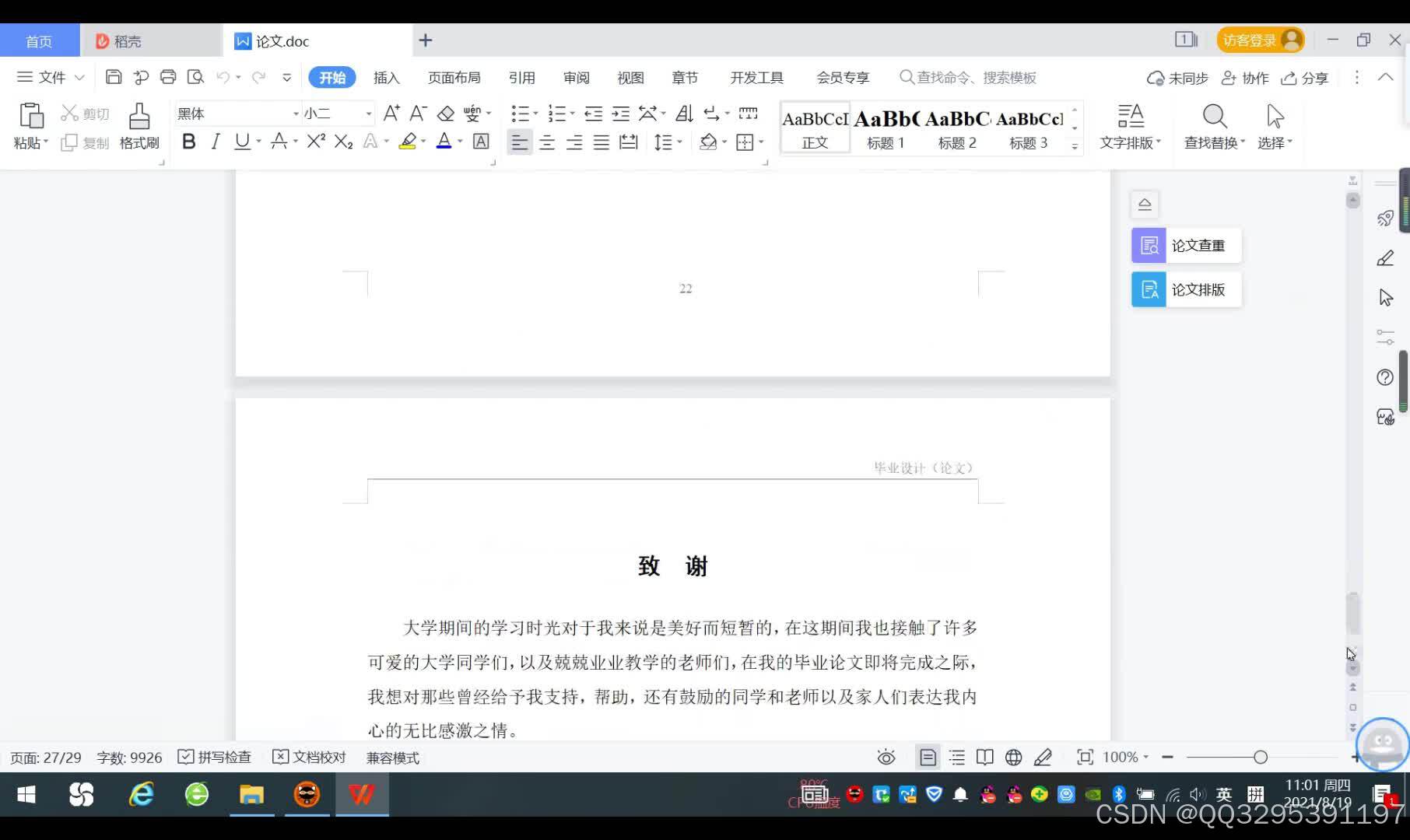Click the 论文查重 side panel icon
This screenshot has height=840, width=1410.
[x=1149, y=246]
